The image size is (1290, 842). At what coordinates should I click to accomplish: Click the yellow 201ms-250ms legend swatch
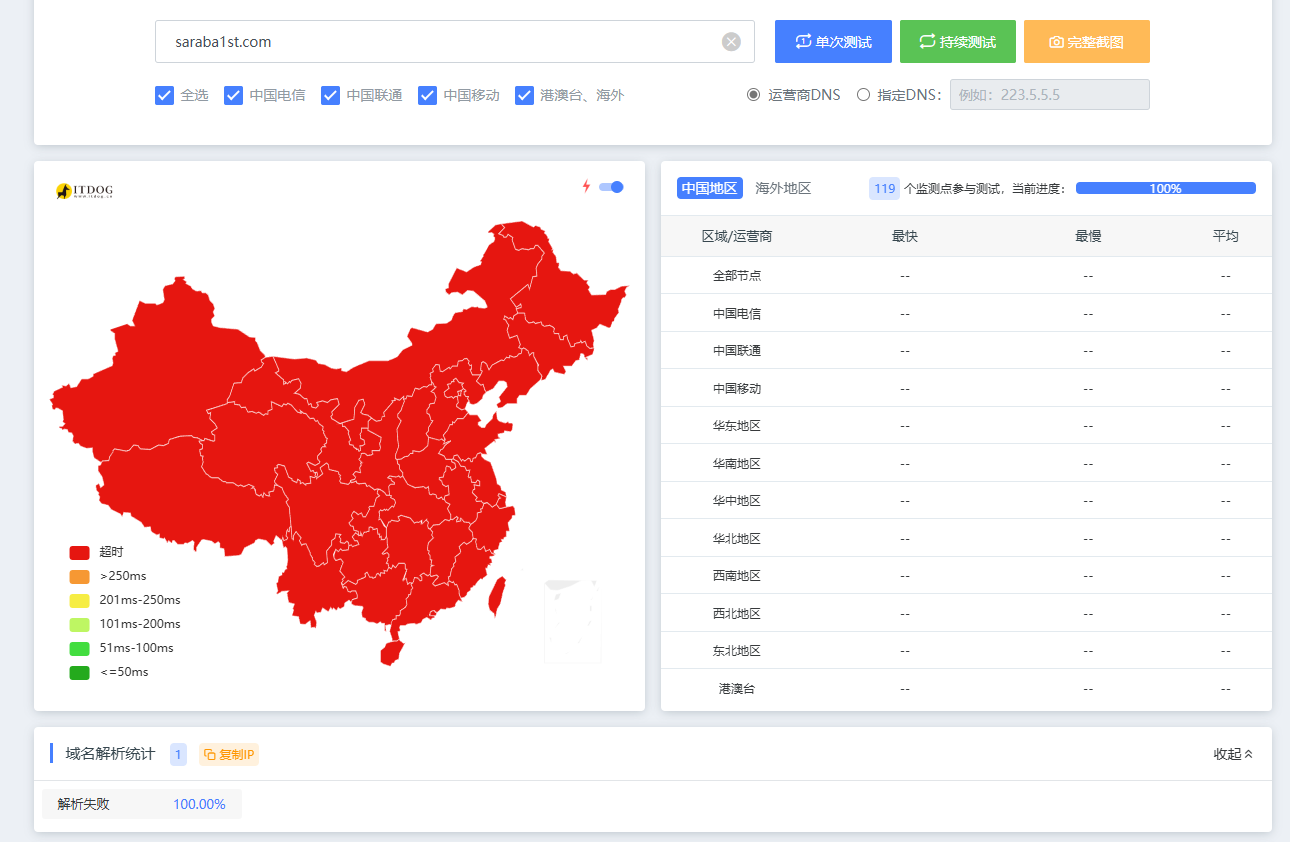pos(79,600)
